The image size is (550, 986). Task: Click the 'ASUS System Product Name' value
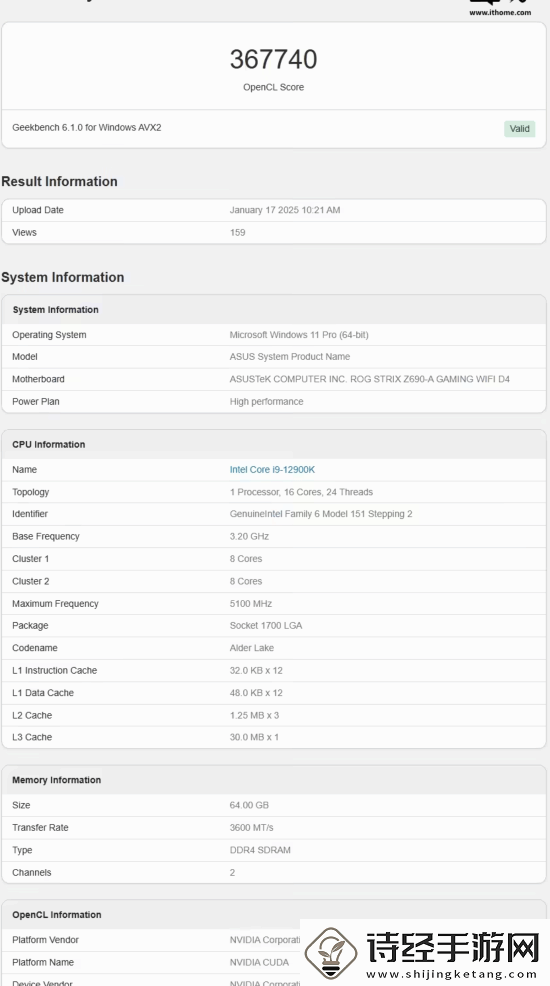click(x=290, y=357)
